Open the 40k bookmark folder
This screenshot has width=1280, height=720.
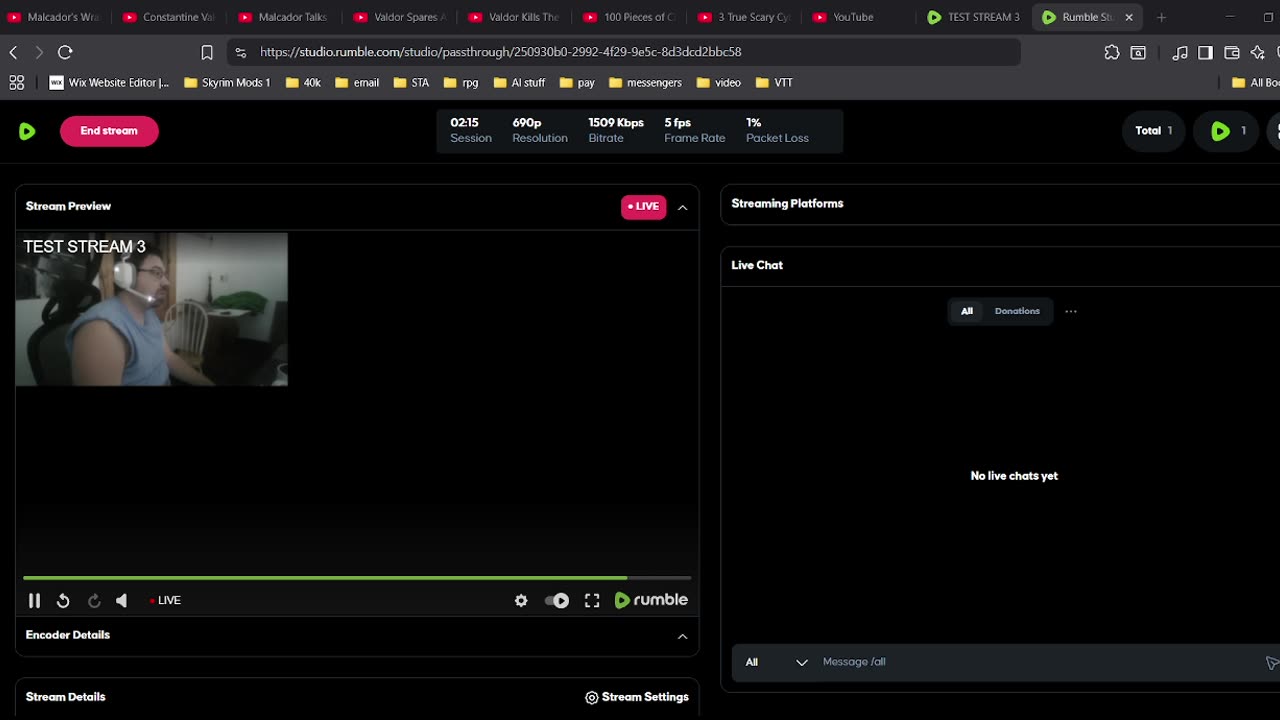[x=303, y=83]
